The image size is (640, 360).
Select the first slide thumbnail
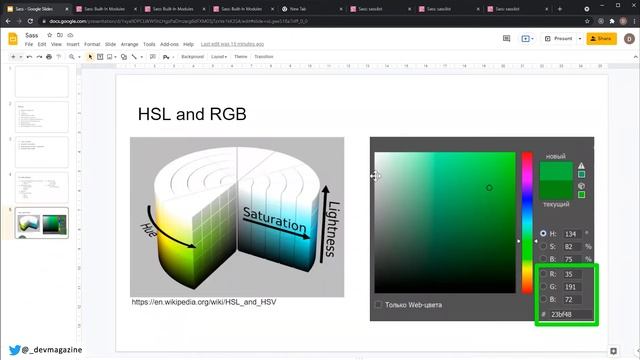[42, 82]
